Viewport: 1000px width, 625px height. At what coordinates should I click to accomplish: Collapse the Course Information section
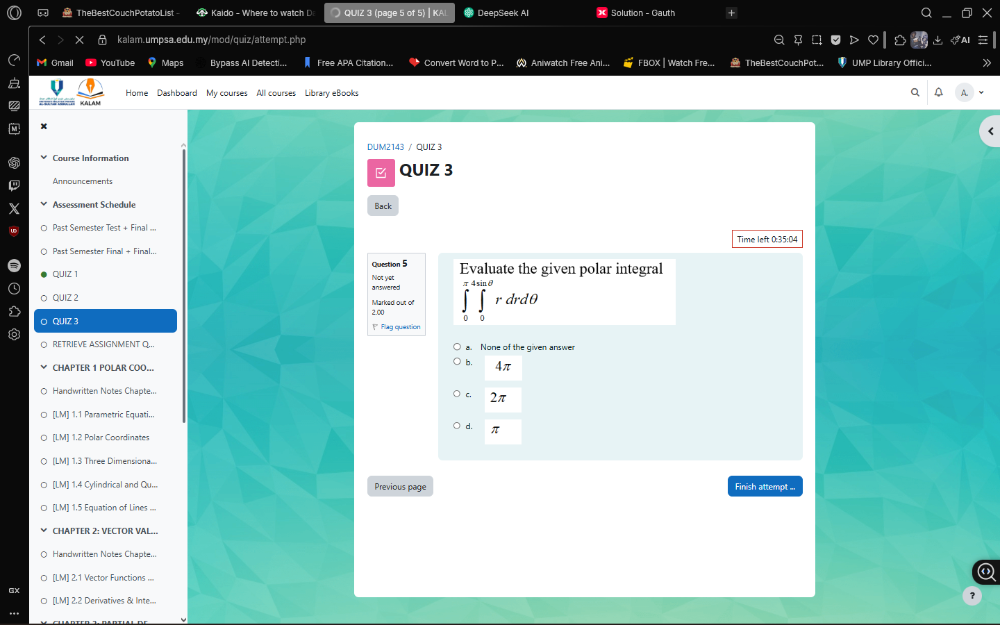(44, 158)
